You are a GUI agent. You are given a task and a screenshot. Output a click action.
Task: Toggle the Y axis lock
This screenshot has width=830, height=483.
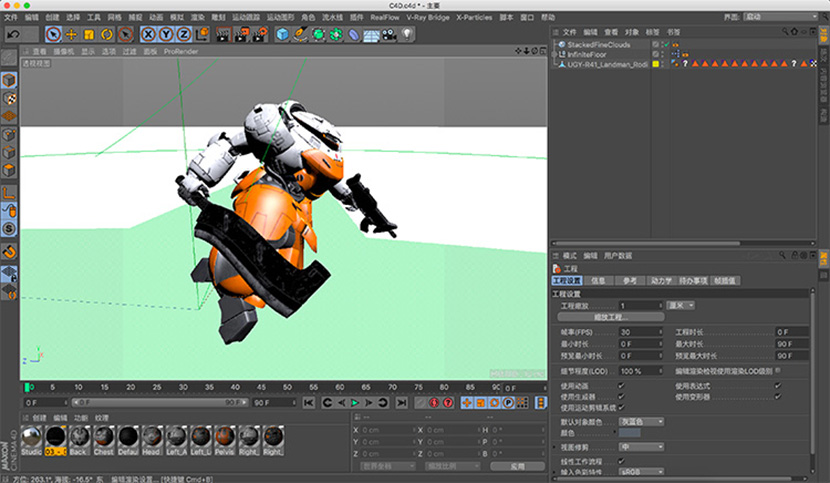coord(166,35)
